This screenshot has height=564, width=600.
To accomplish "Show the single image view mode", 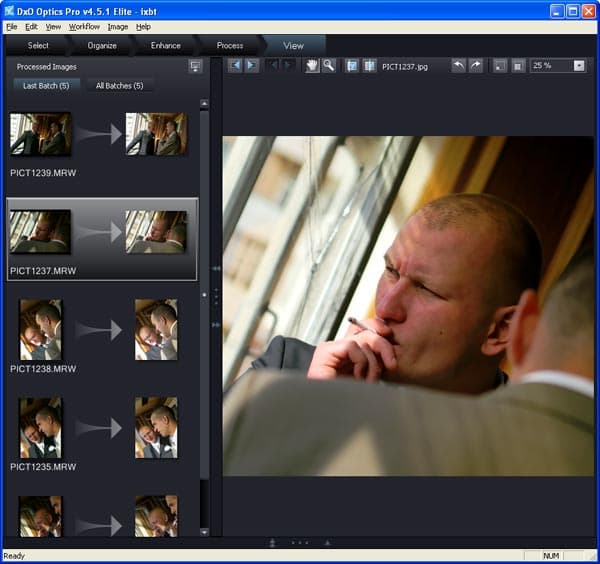I will pos(352,66).
